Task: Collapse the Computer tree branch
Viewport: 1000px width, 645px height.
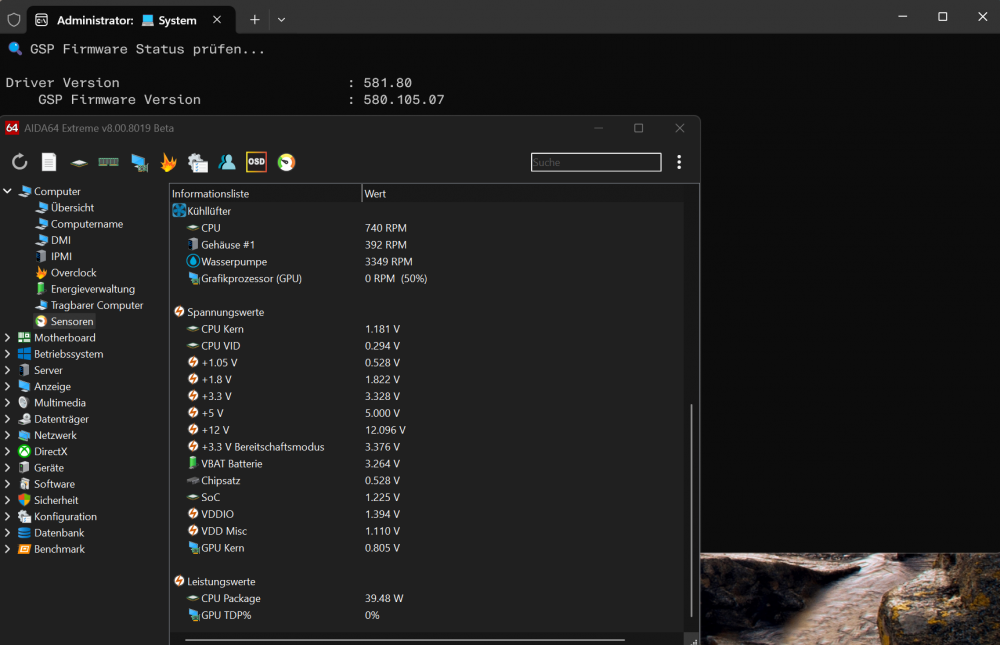Action: (7, 191)
